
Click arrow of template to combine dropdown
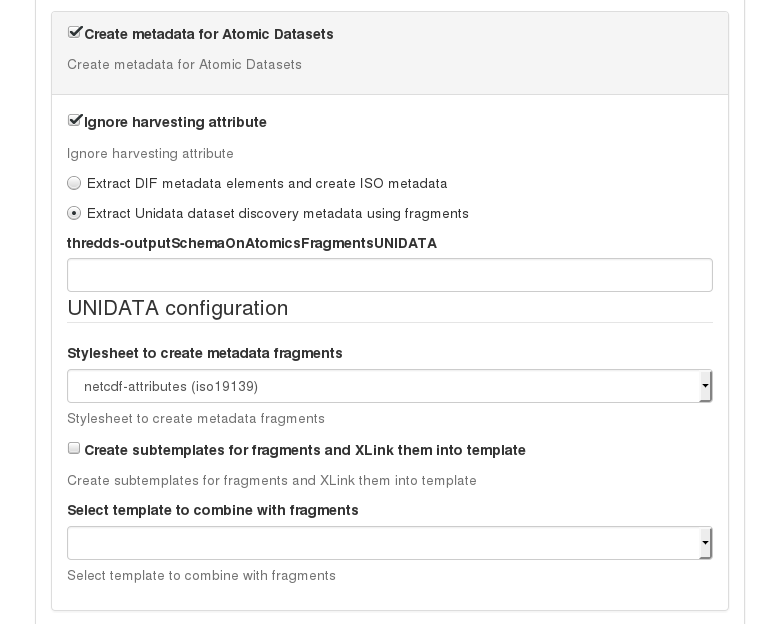point(705,543)
